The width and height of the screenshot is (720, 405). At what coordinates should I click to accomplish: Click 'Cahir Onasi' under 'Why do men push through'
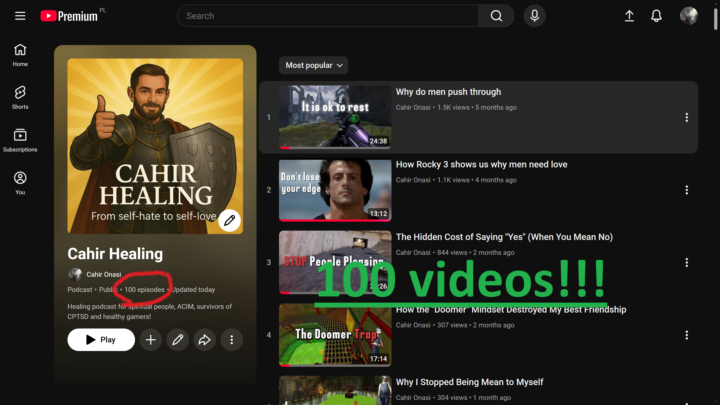tap(413, 107)
